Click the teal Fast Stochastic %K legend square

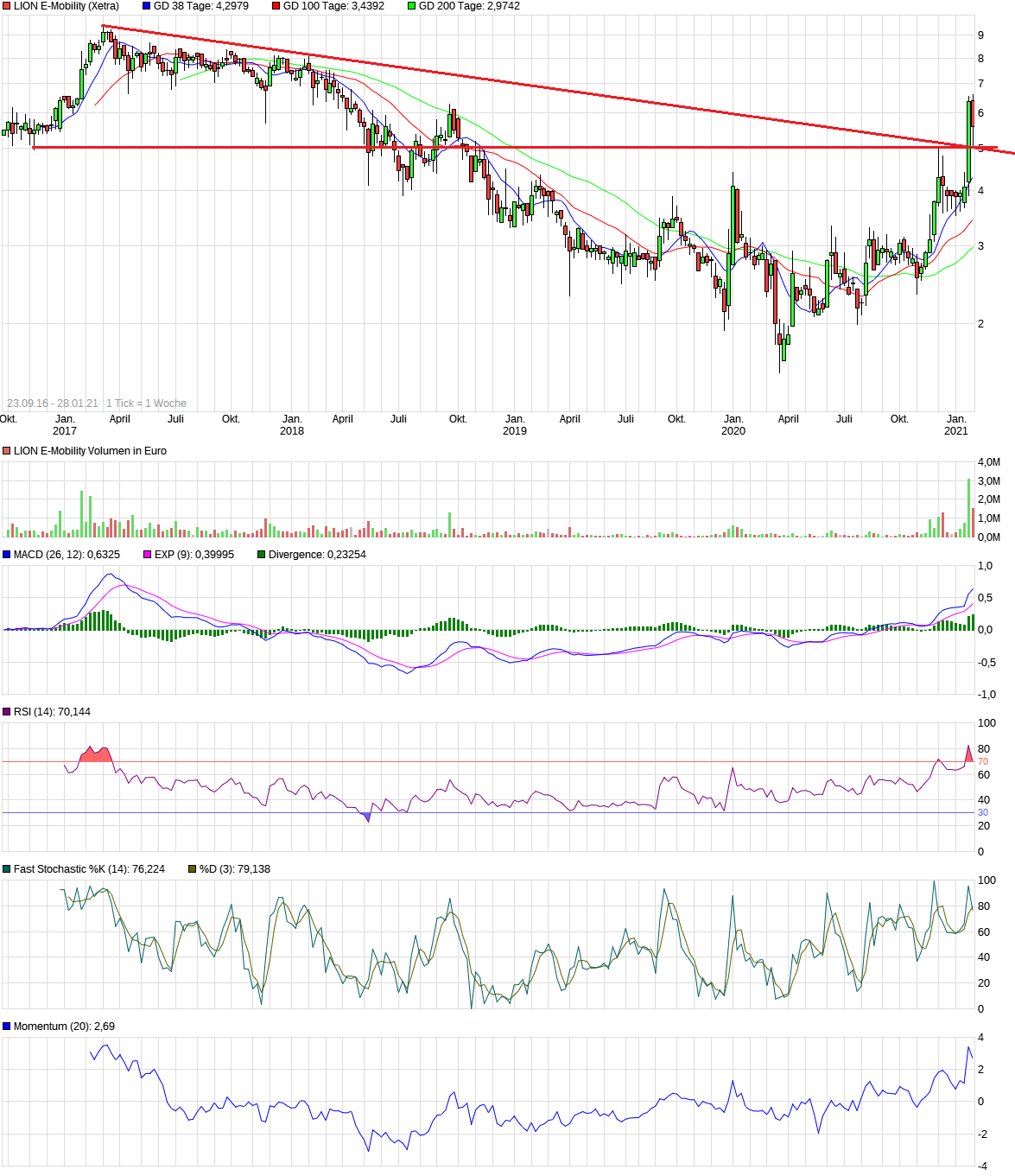tap(7, 869)
